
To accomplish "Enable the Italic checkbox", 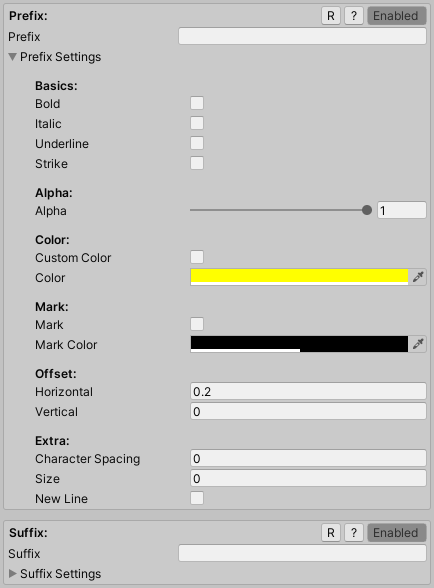I will [x=197, y=123].
